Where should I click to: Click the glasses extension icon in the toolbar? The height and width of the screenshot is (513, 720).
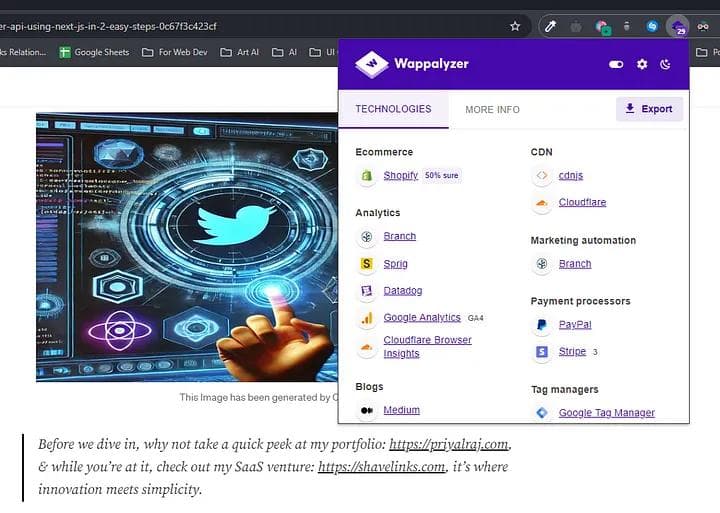(x=703, y=26)
